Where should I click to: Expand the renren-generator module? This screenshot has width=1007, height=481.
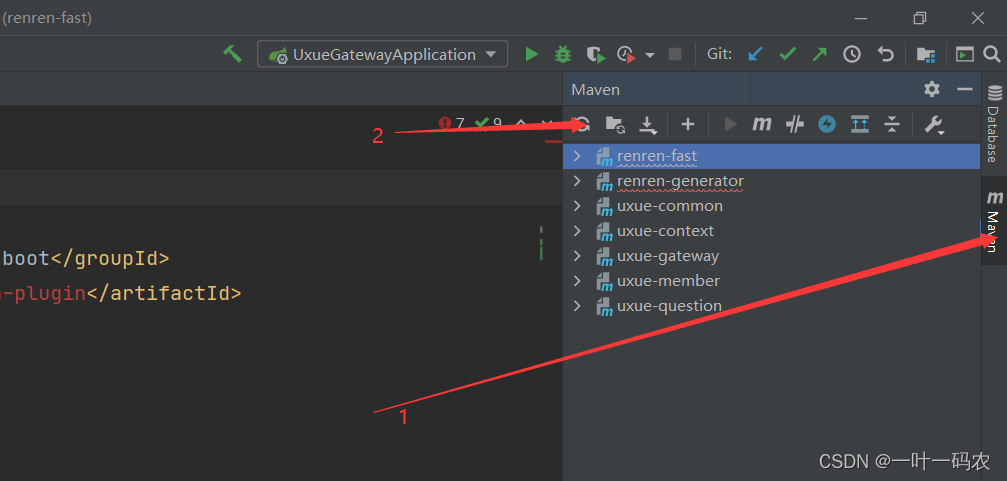pos(577,181)
